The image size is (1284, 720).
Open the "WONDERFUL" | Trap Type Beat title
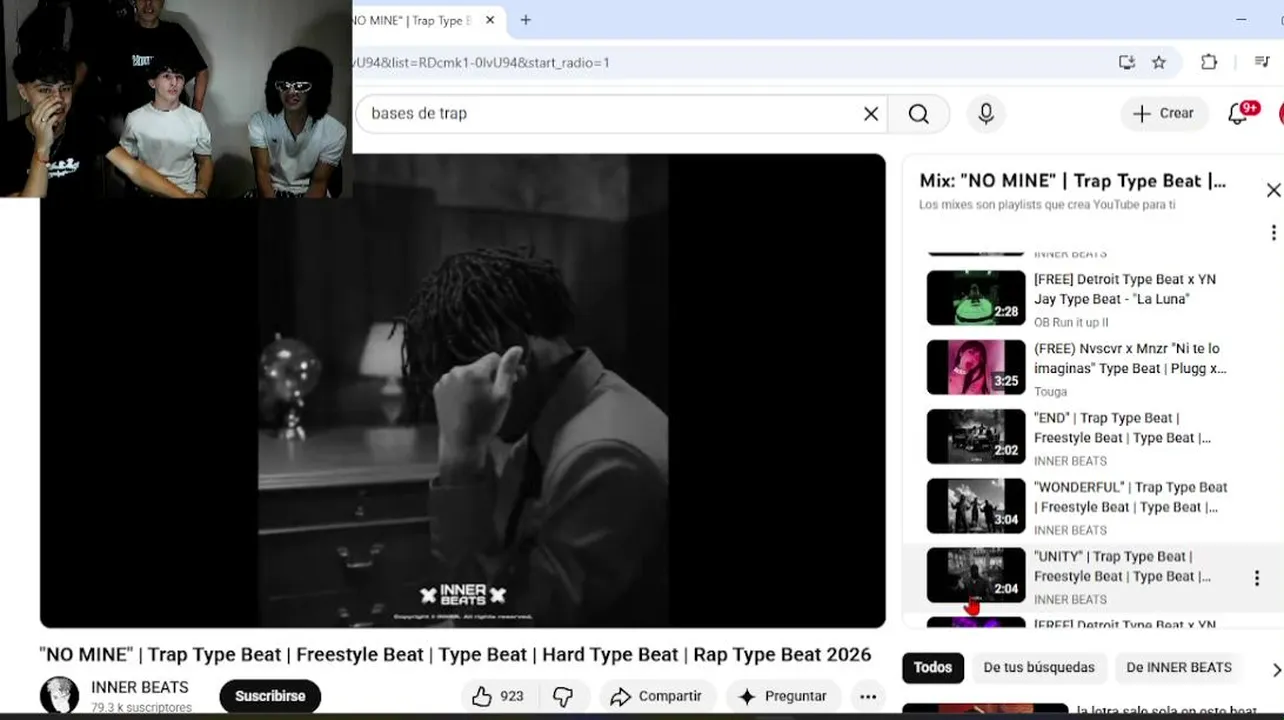coord(1130,497)
